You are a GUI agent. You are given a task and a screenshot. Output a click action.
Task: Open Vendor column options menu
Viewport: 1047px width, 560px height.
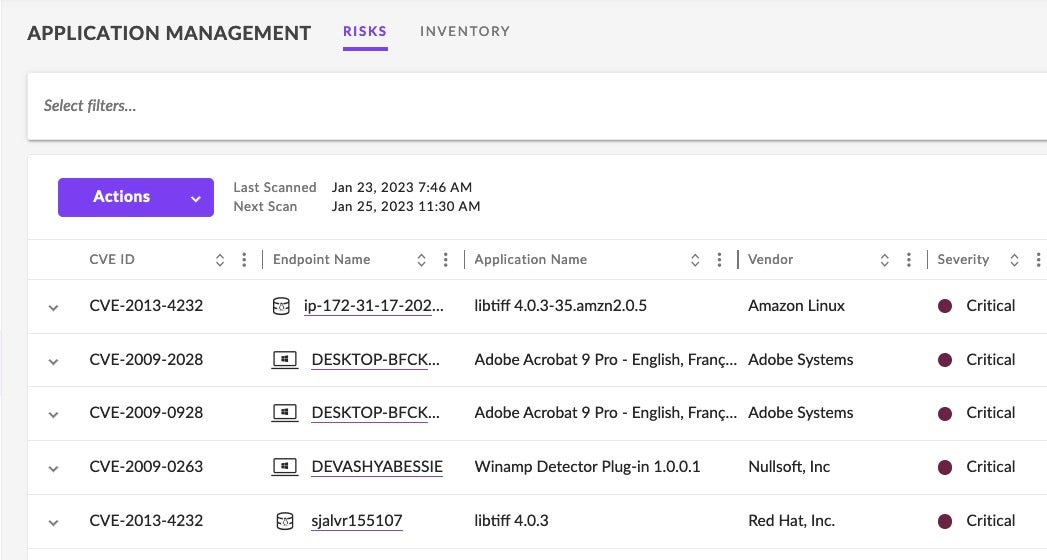(x=909, y=260)
